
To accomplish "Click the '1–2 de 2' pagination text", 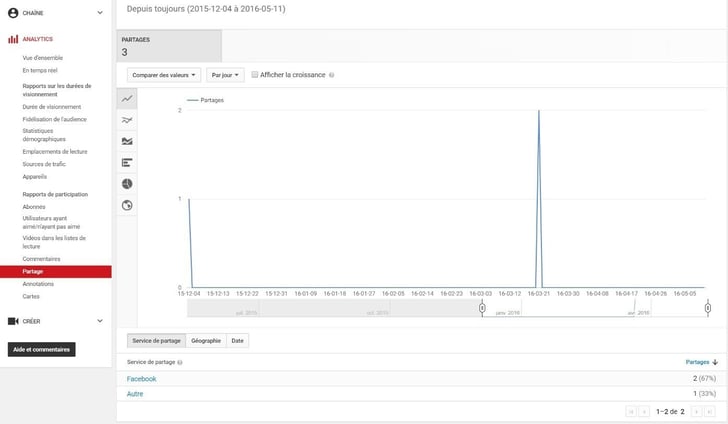I will (x=670, y=411).
